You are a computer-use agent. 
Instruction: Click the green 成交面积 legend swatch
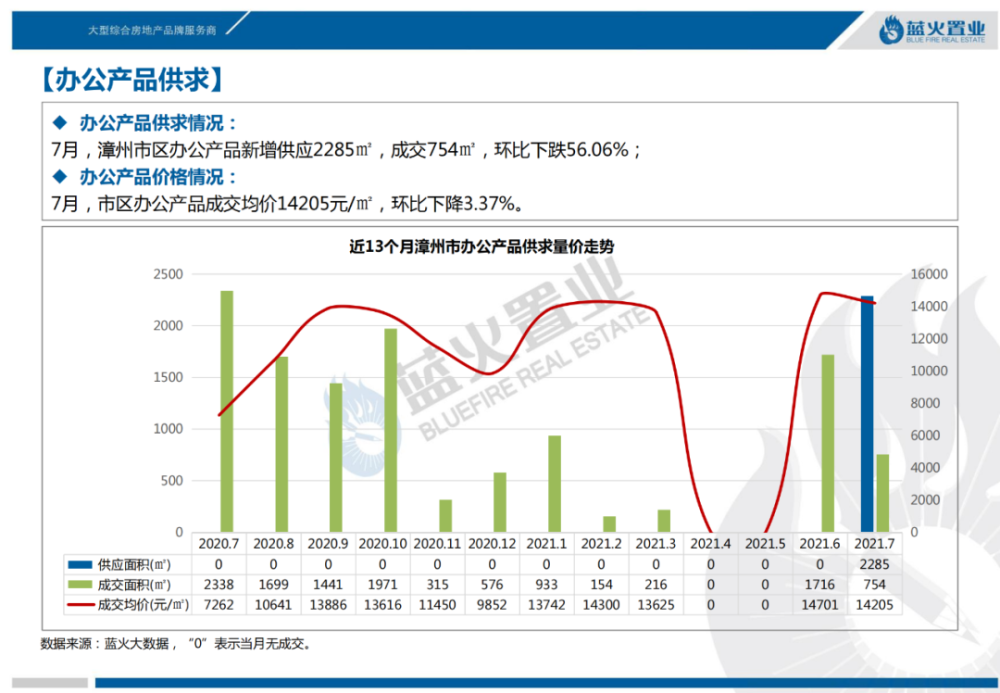[80, 585]
